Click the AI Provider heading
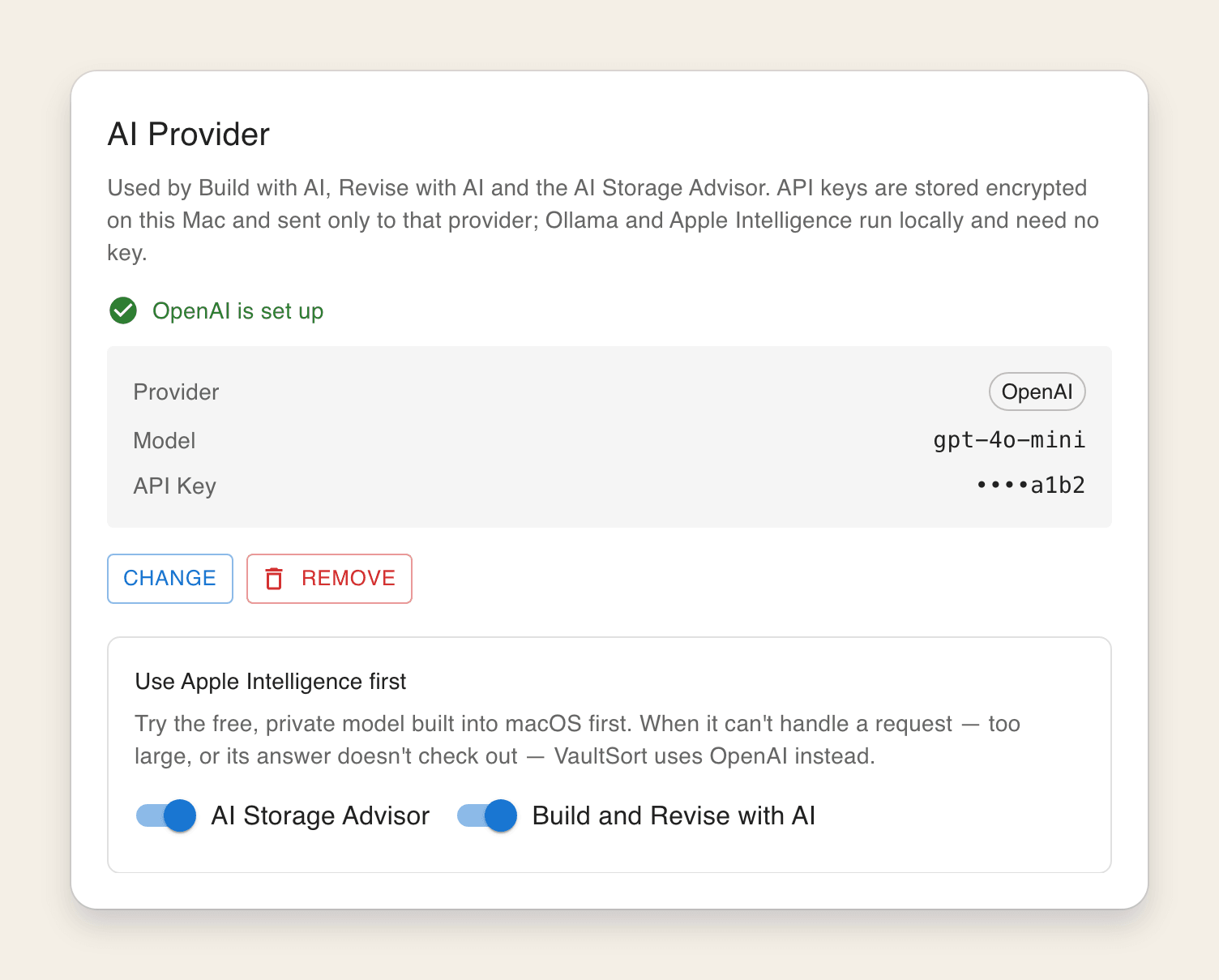 point(189,135)
